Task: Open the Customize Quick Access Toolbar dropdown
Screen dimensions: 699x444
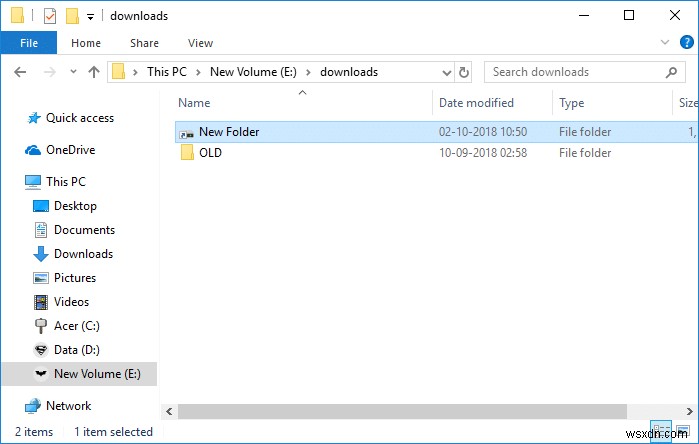Action: [90, 17]
